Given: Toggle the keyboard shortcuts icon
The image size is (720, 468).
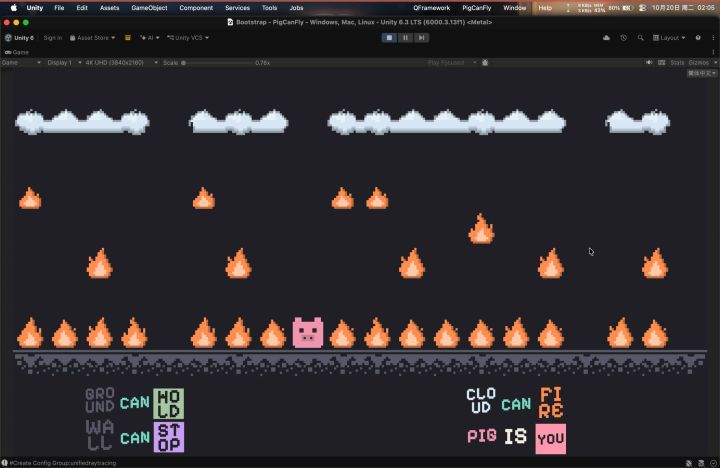Looking at the screenshot, I should click(x=662, y=62).
